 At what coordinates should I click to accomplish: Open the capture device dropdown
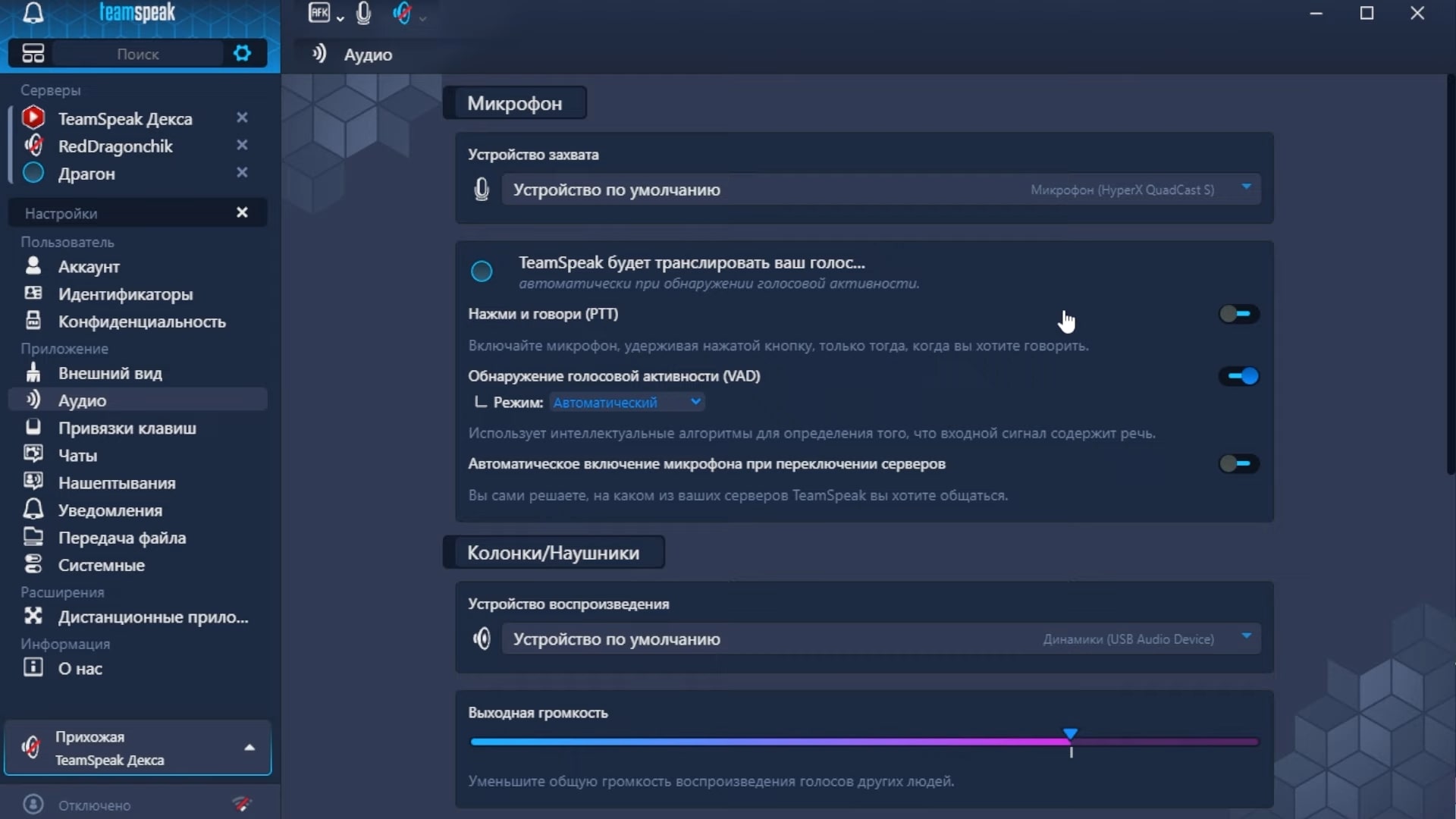pyautogui.click(x=881, y=190)
